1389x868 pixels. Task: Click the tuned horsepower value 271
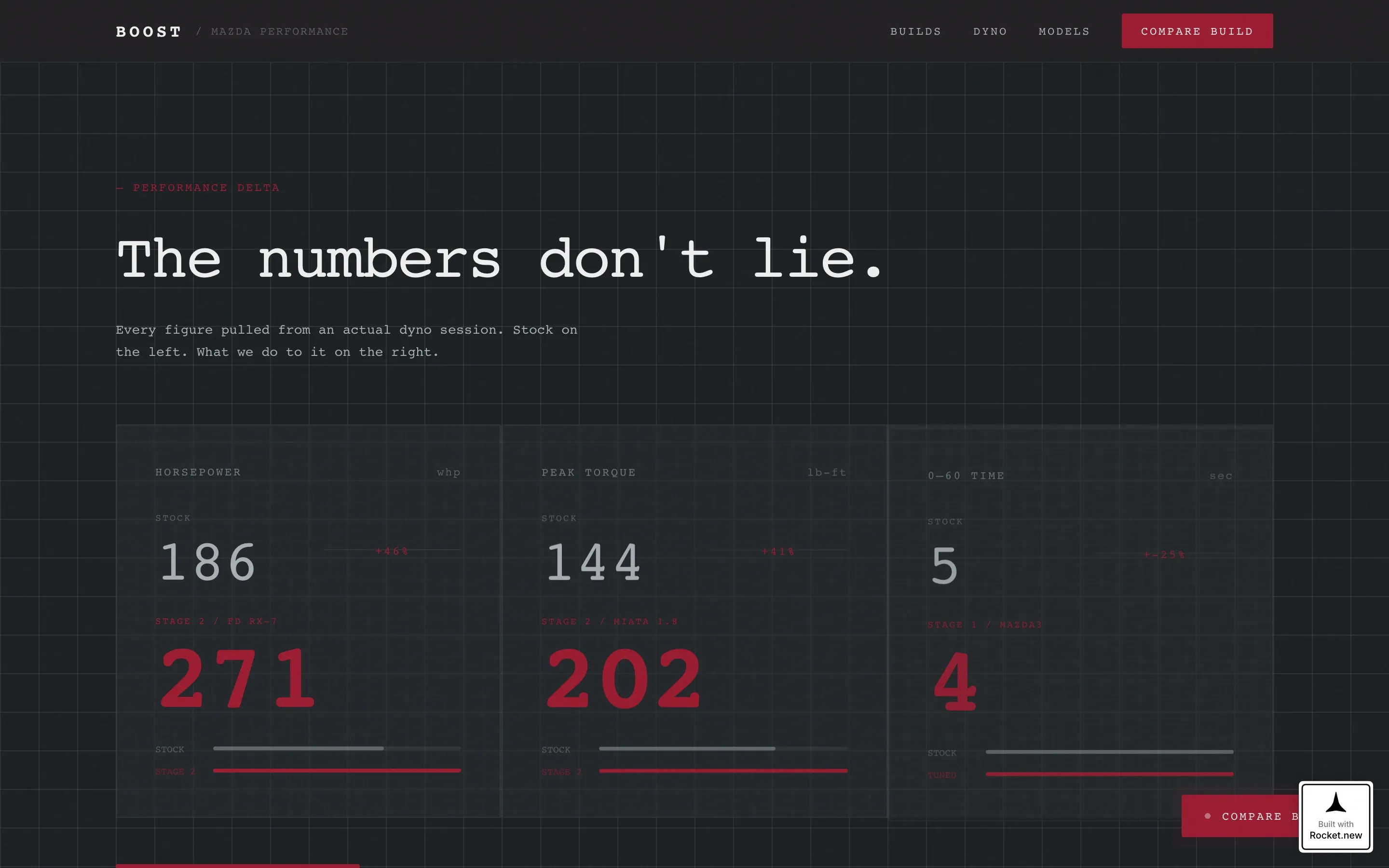point(237,678)
